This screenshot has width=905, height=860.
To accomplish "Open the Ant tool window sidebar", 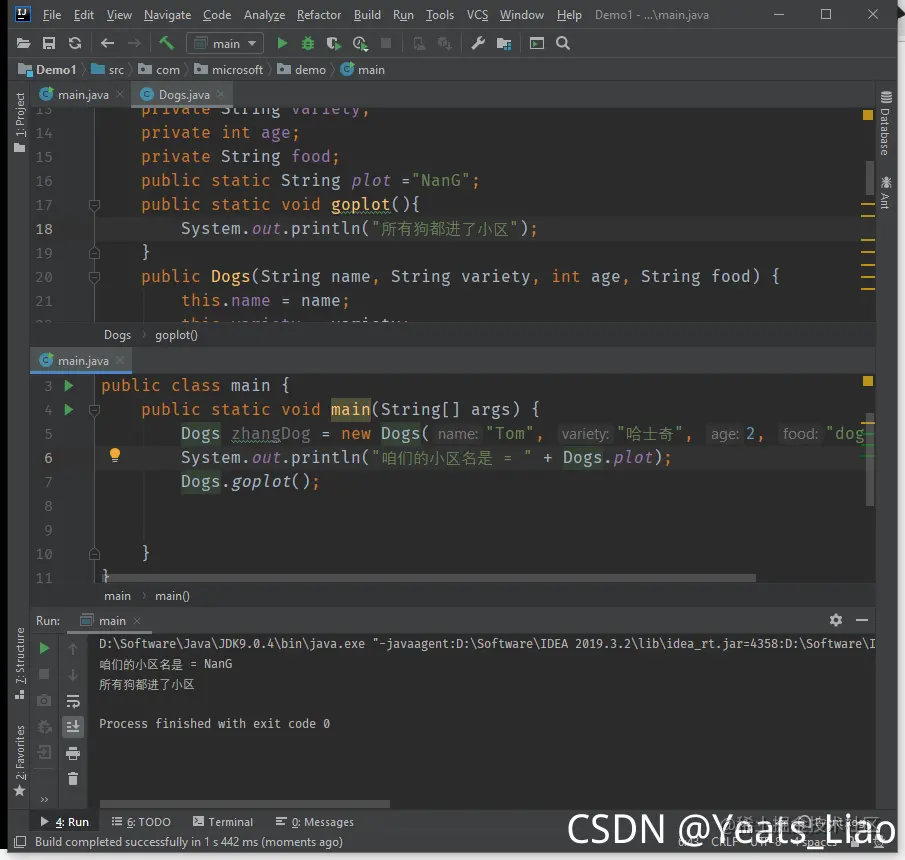I will (x=885, y=193).
